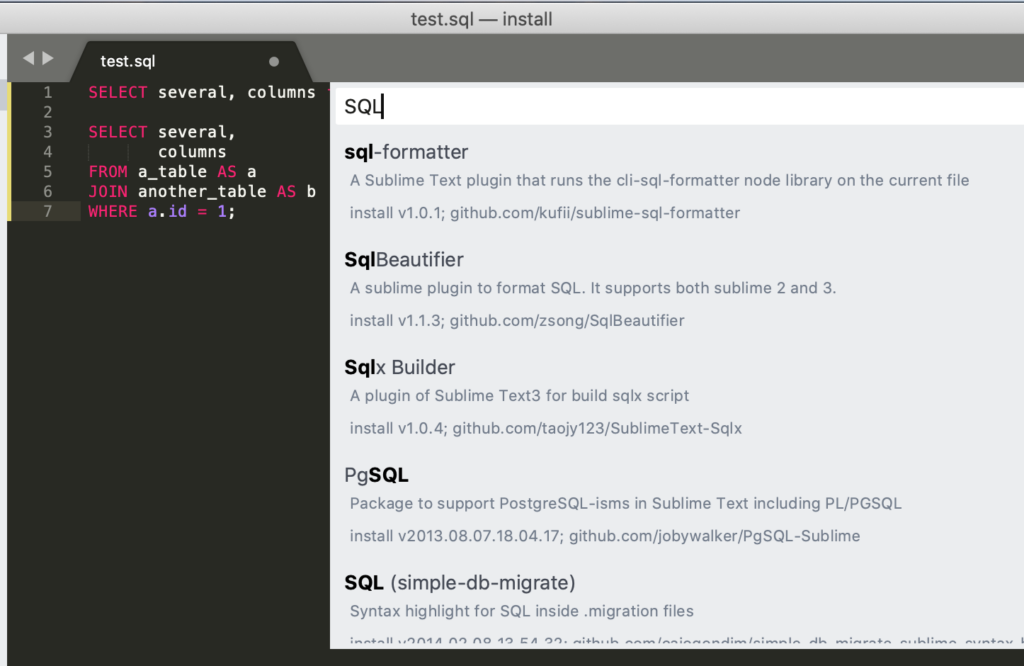Click github.com/kufii/sublime-sql-formatter install line
1024x666 pixels.
[x=545, y=213]
